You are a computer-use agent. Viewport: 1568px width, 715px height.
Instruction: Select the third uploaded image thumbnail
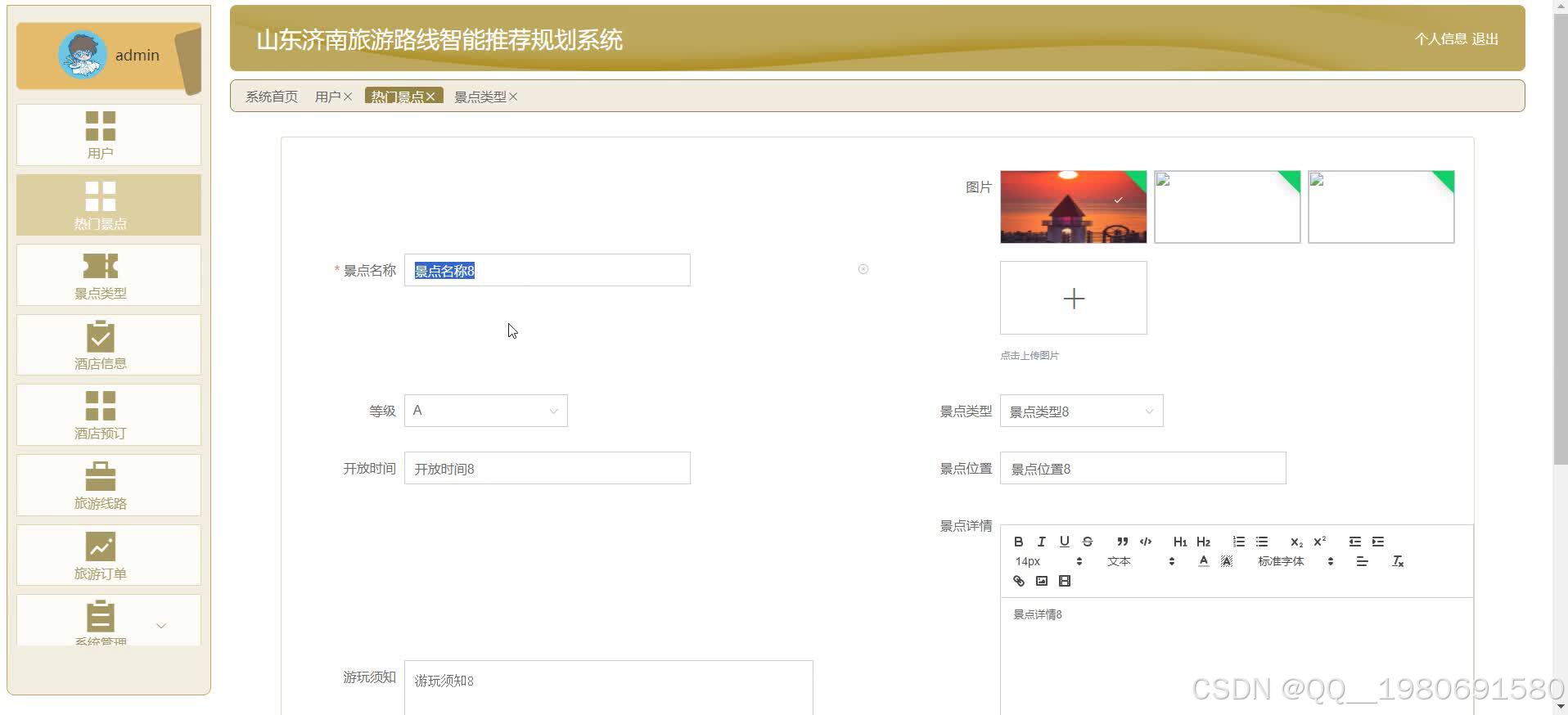pos(1381,207)
